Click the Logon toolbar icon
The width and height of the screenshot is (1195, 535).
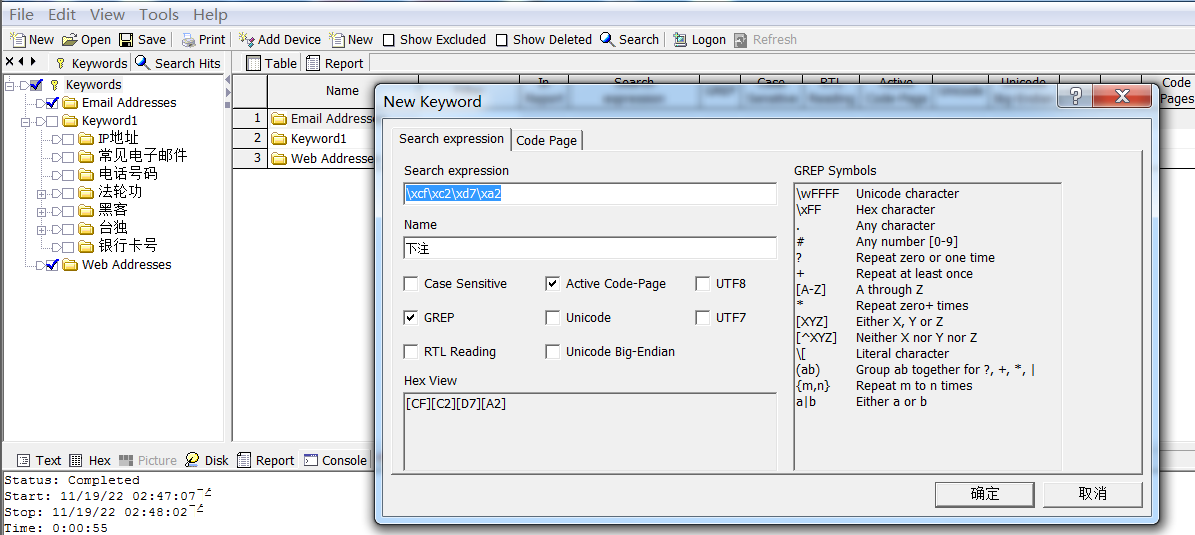pos(681,40)
